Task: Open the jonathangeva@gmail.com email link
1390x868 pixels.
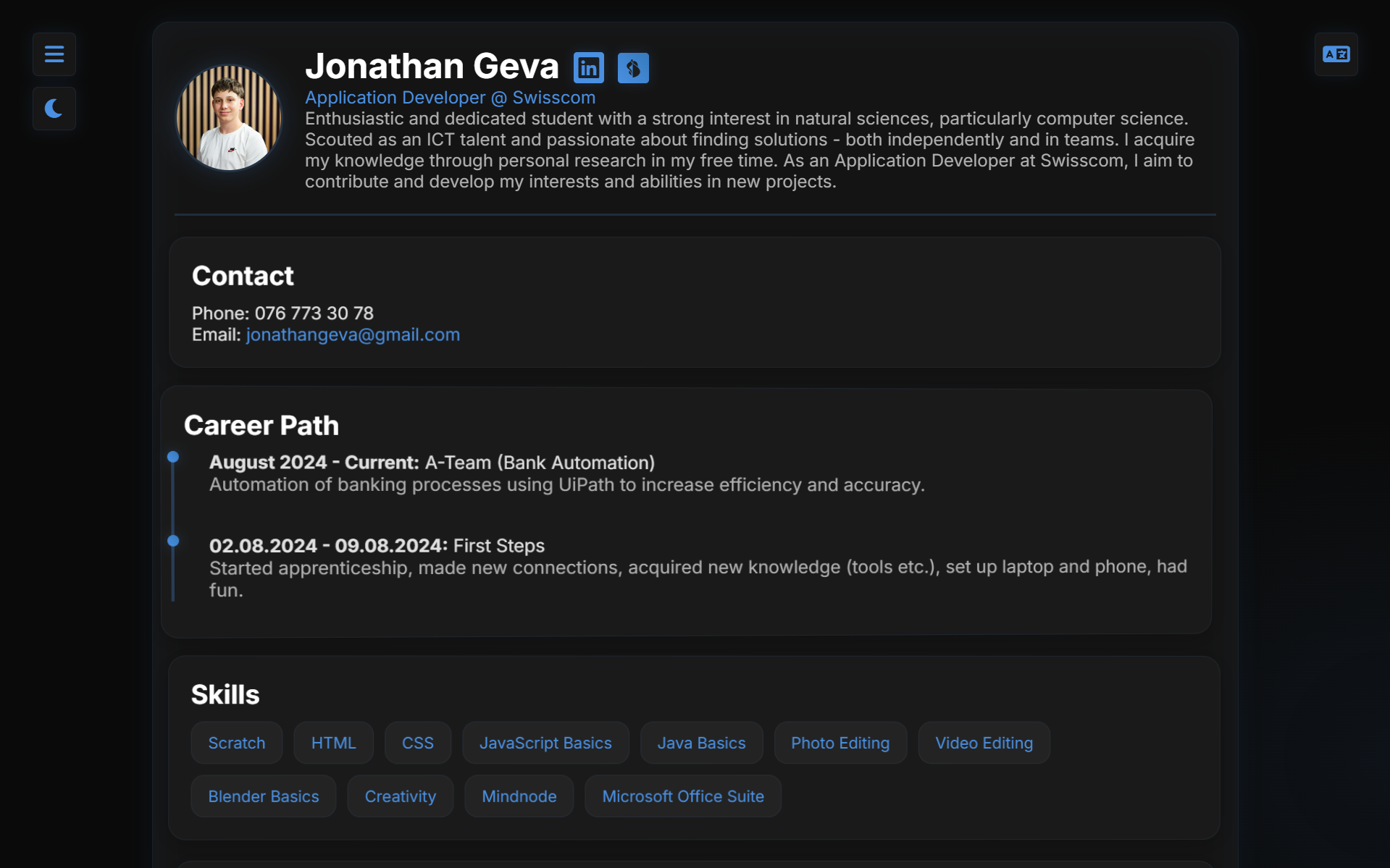Action: 352,334
